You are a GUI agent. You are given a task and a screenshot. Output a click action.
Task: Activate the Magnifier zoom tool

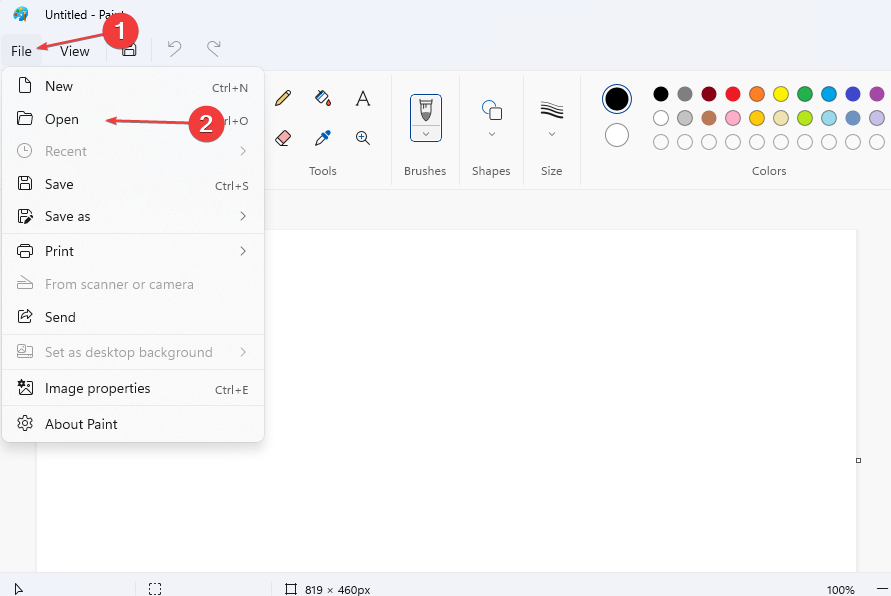coord(363,138)
